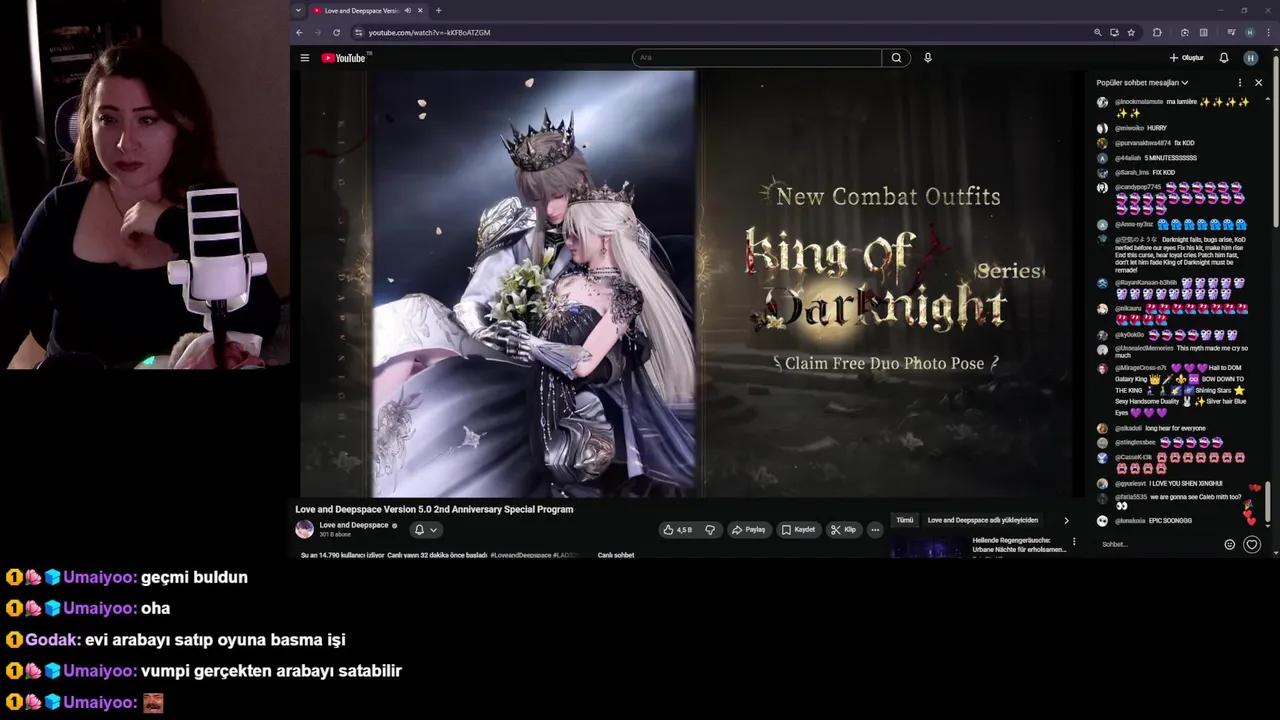Screen dimensions: 1280x720
Task: Like the video with thumbs up
Action: (677, 530)
